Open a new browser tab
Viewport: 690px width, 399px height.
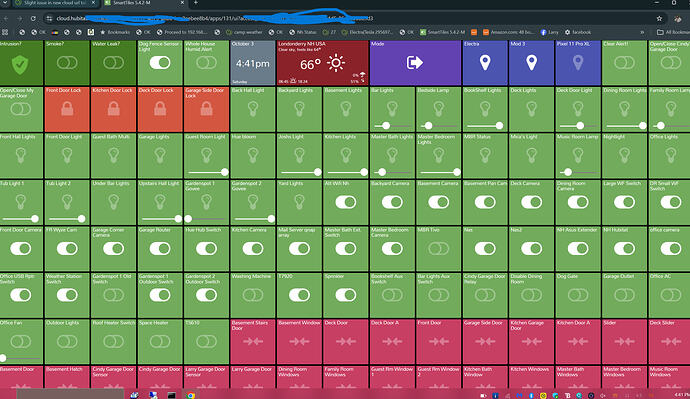click(196, 3)
